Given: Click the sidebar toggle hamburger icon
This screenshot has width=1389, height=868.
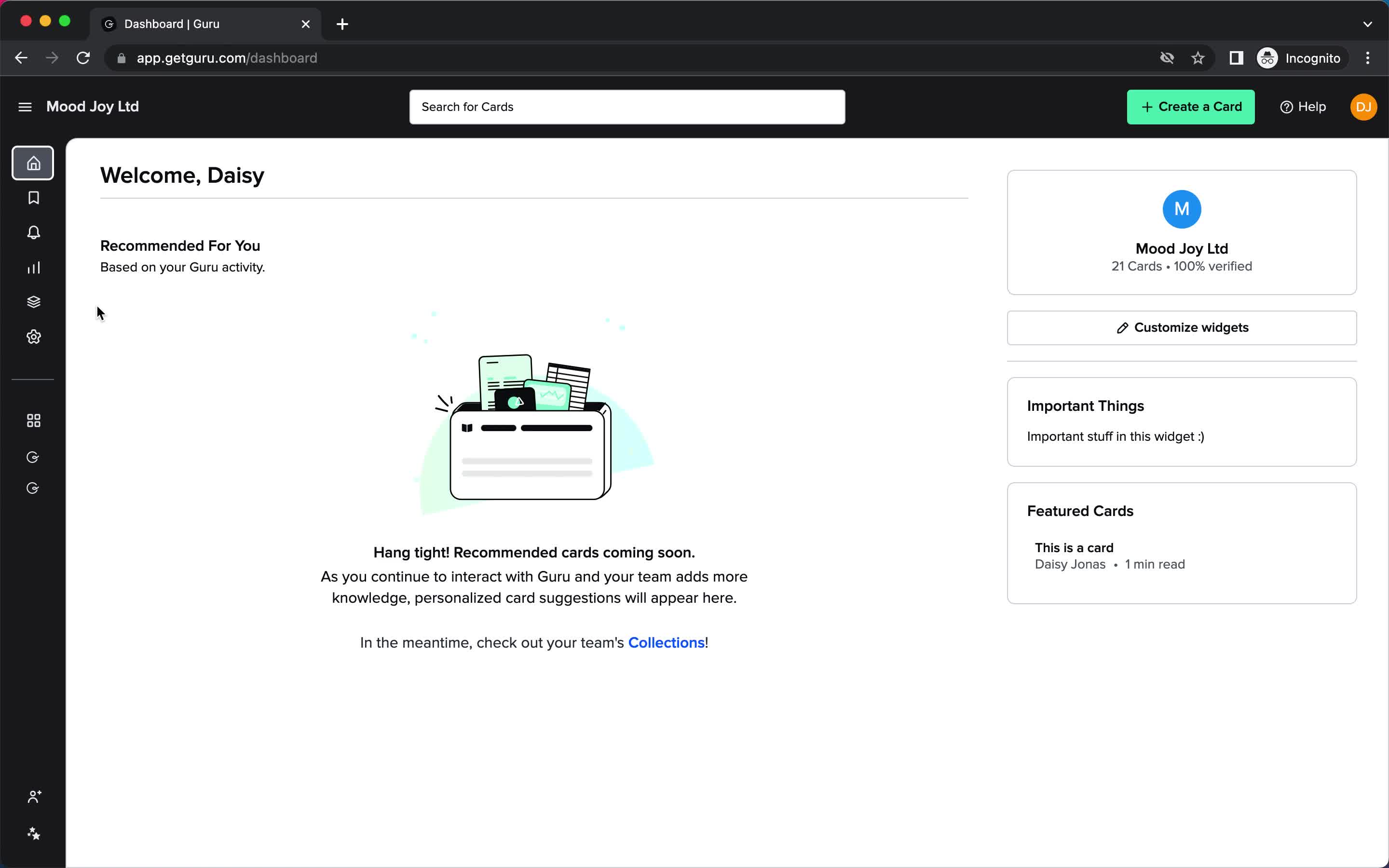Looking at the screenshot, I should [x=24, y=106].
